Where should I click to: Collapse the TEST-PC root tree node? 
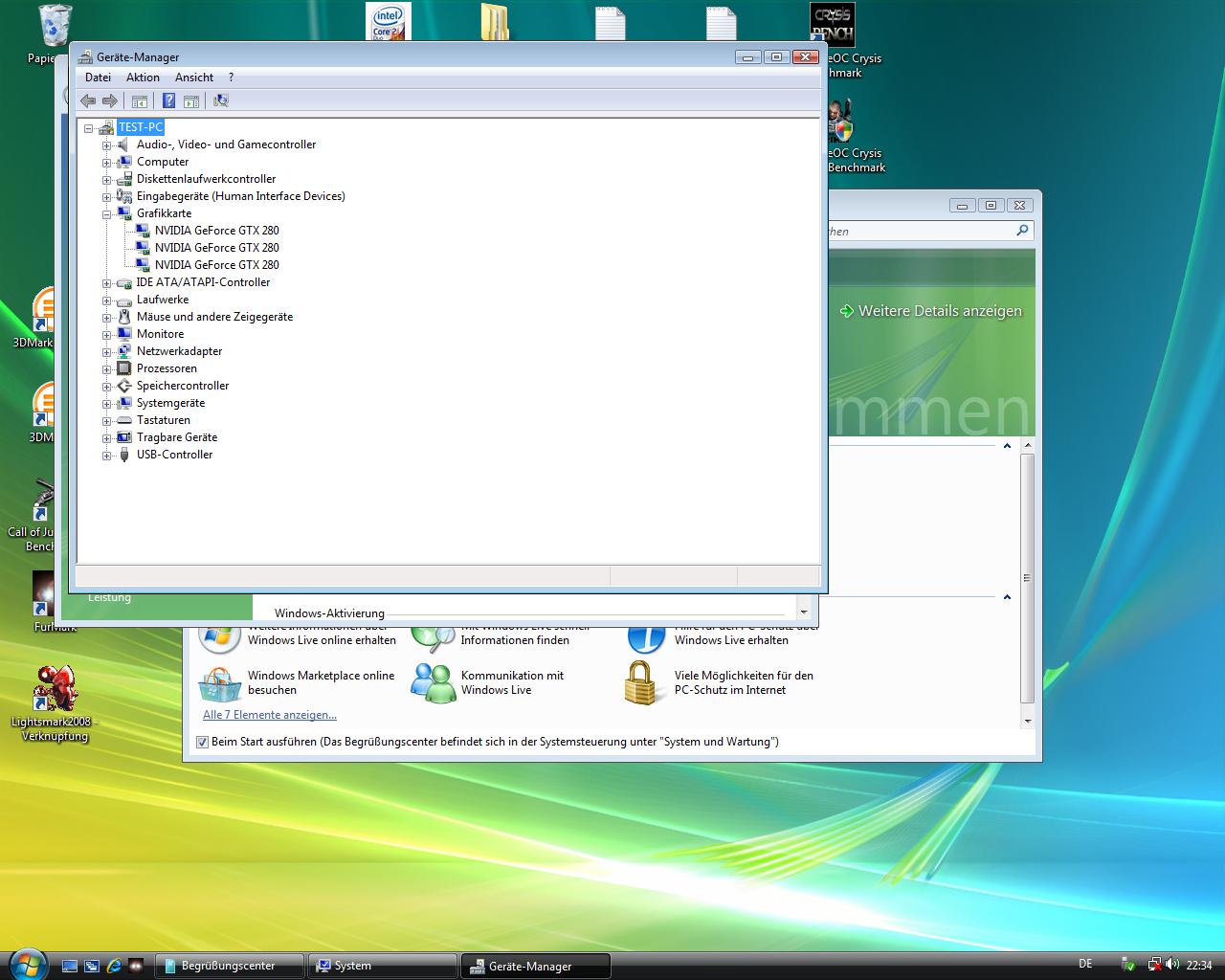click(x=89, y=128)
